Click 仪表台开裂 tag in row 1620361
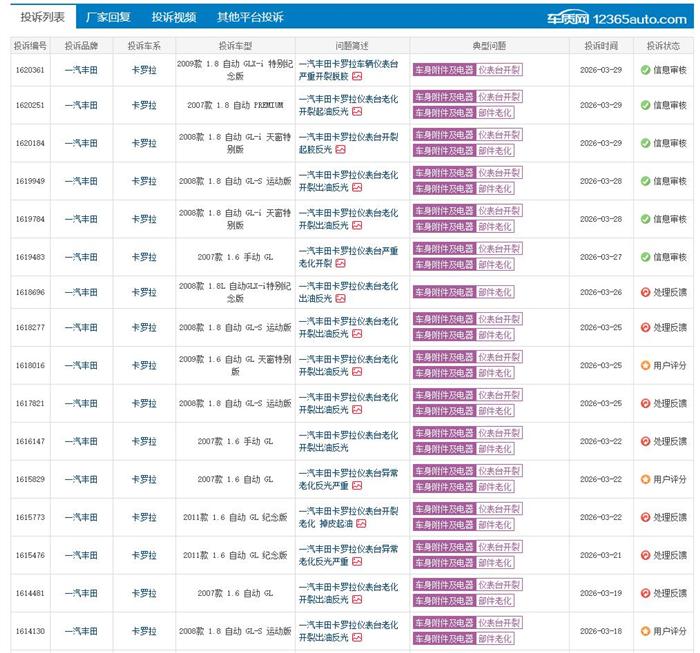 pyautogui.click(x=499, y=70)
